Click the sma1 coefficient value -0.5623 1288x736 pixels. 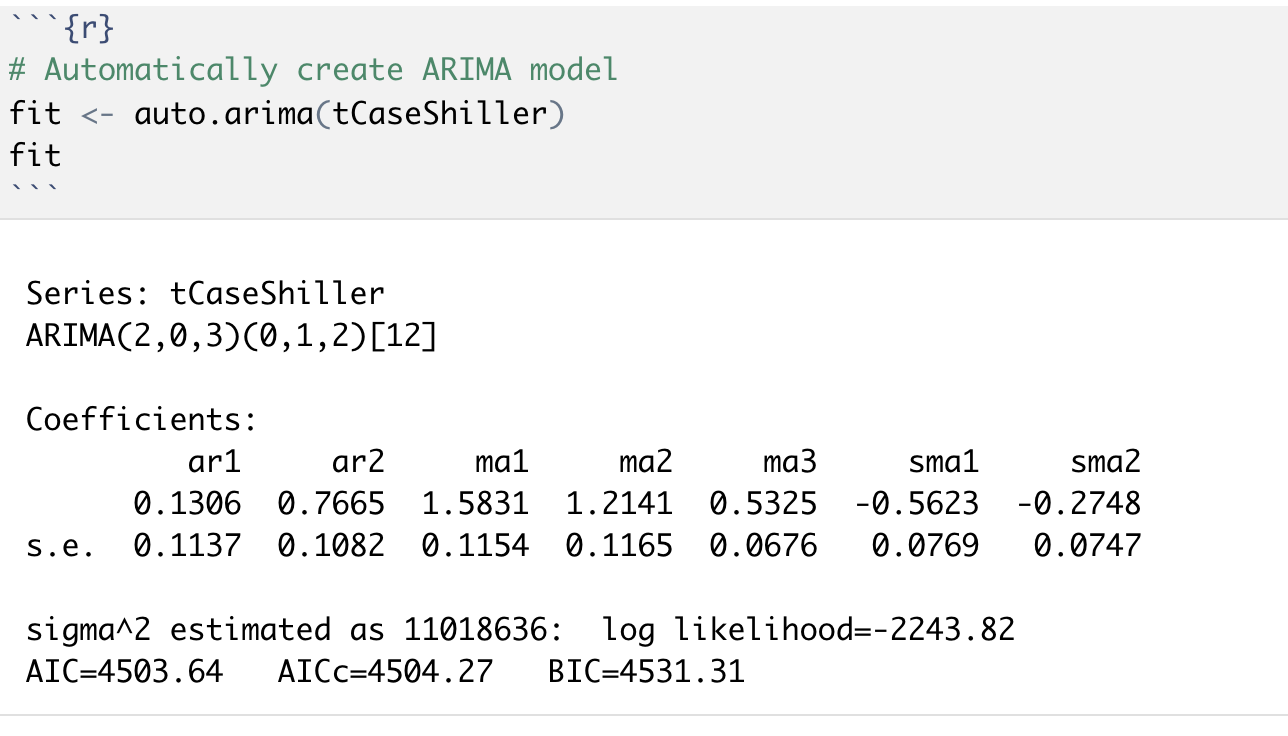pos(915,503)
